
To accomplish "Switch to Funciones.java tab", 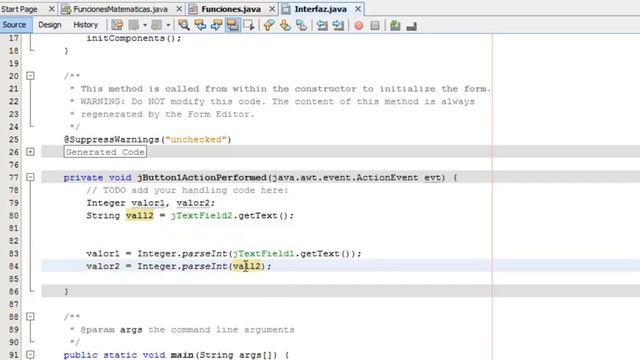I will pos(231,9).
